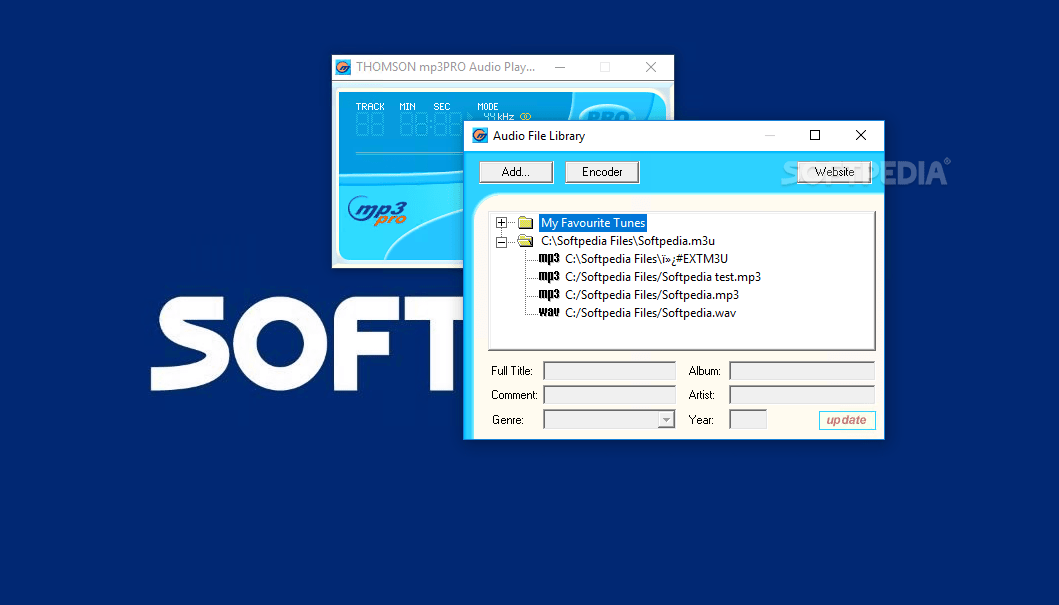Click inside the Full Title field
Viewport: 1059px width, 605px height.
click(608, 370)
